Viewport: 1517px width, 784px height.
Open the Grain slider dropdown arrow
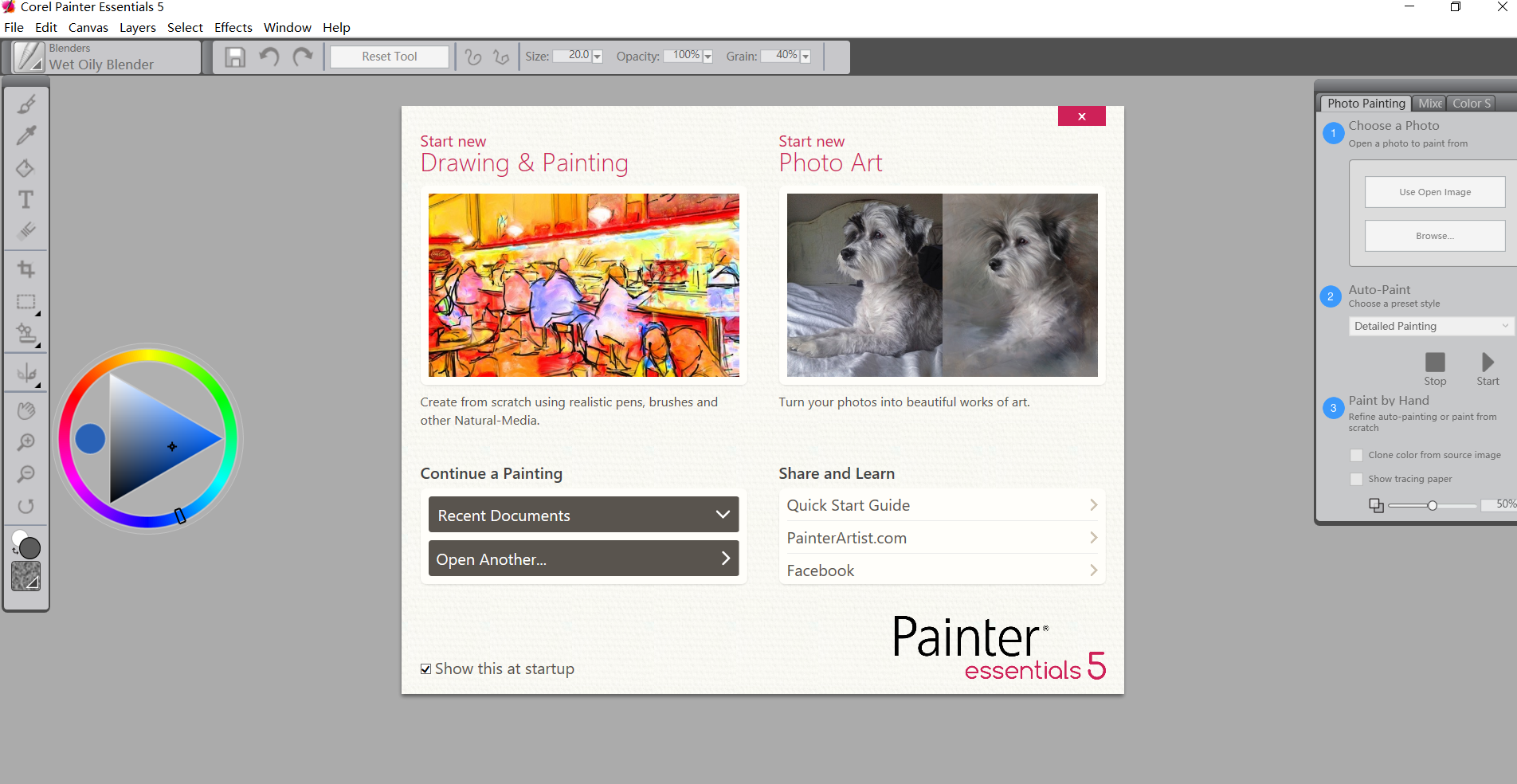coord(806,57)
